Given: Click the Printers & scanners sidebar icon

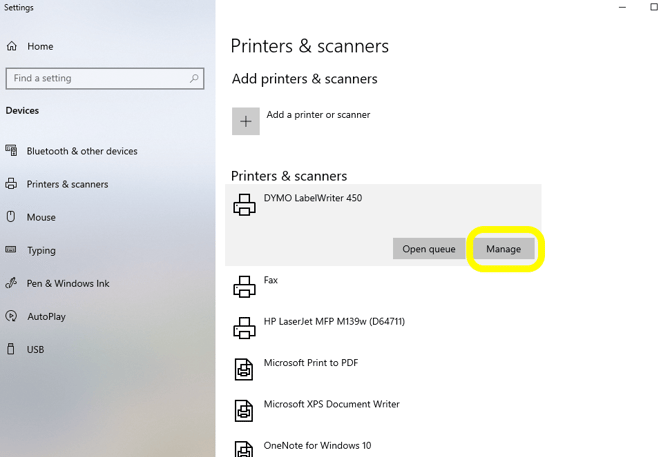Looking at the screenshot, I should click(x=12, y=184).
